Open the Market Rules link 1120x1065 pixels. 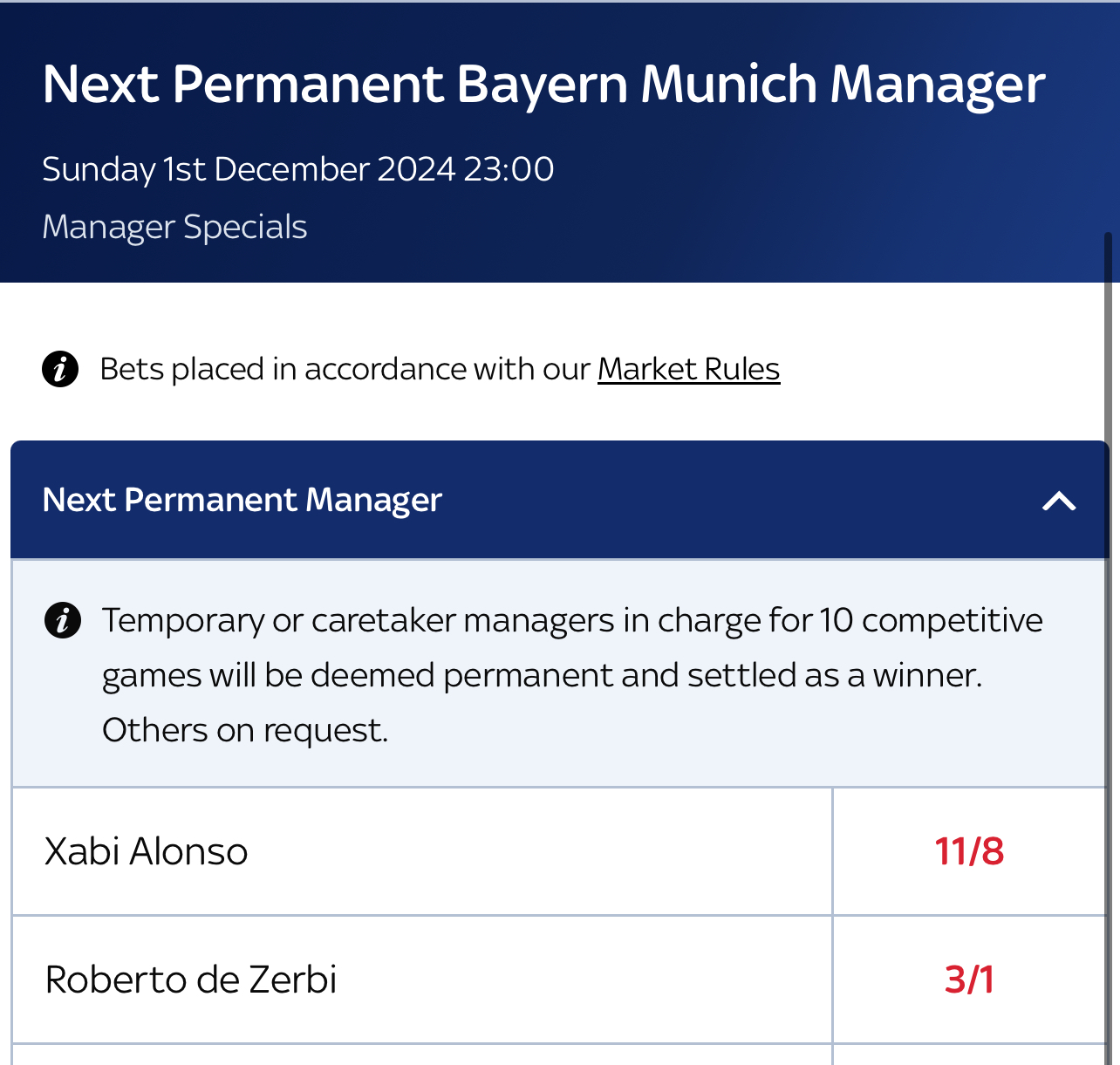tap(688, 369)
